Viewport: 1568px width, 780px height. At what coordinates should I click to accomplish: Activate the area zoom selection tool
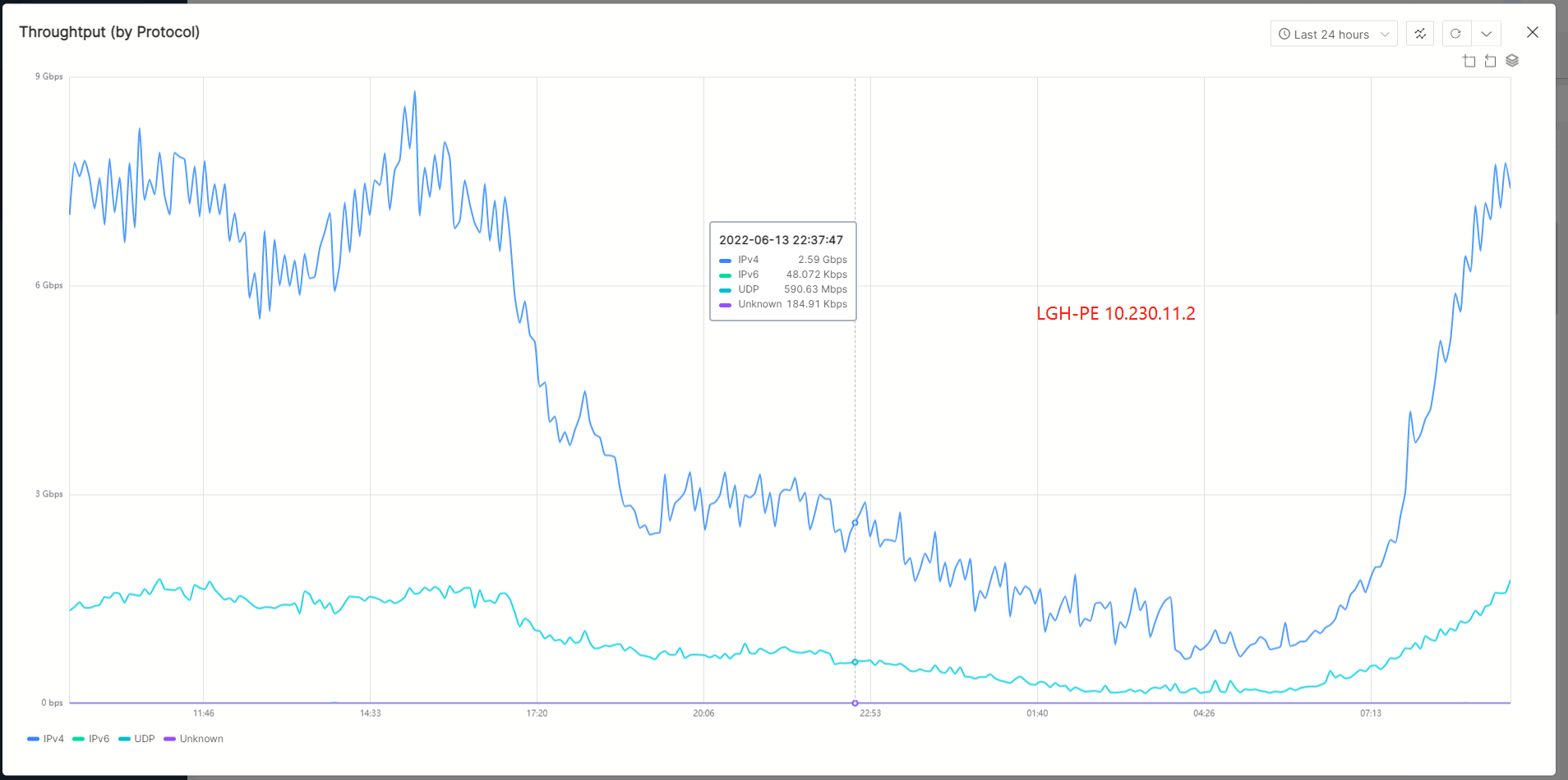(1469, 61)
